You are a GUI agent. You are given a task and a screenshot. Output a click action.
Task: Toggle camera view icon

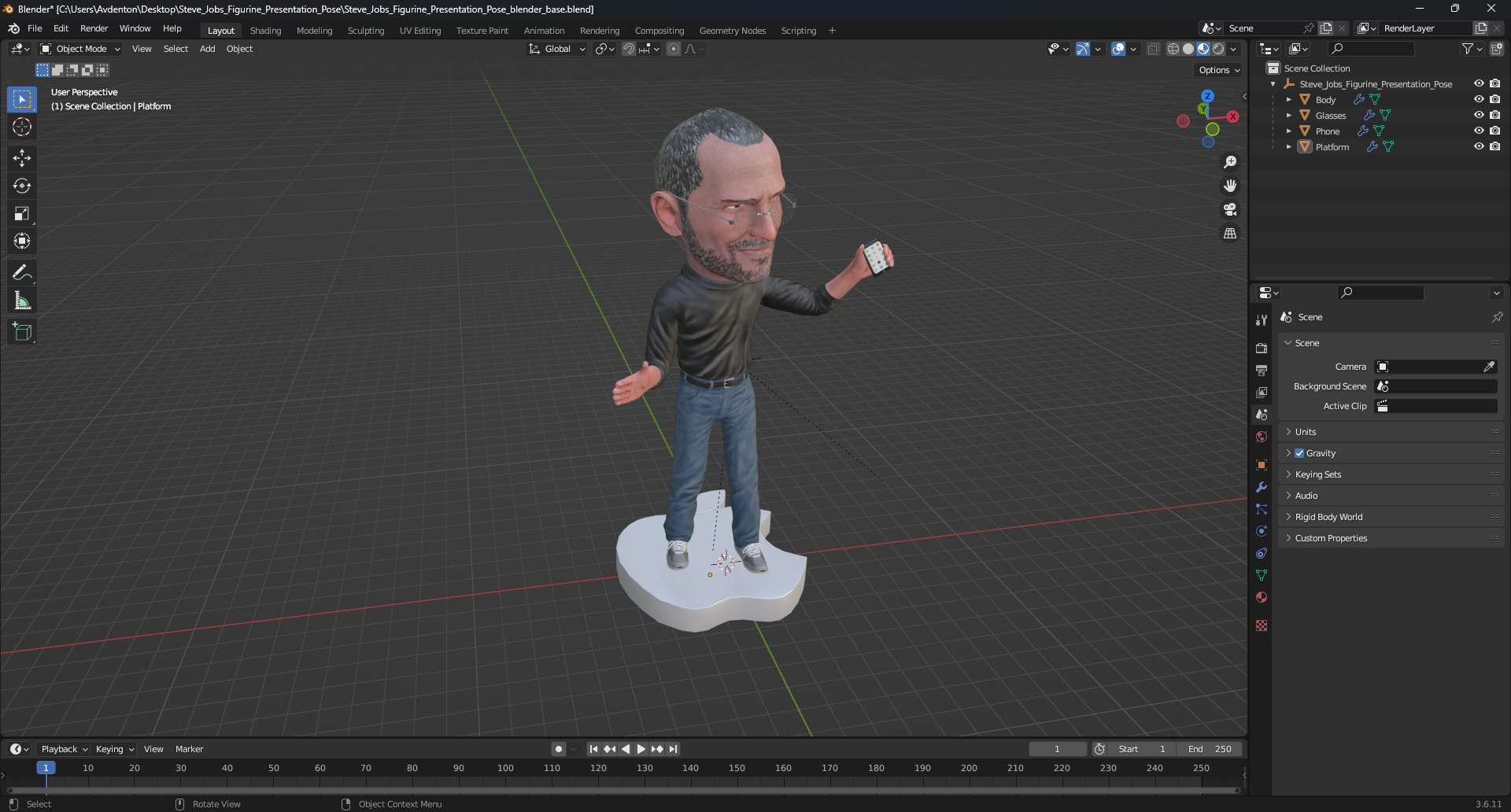point(1230,209)
